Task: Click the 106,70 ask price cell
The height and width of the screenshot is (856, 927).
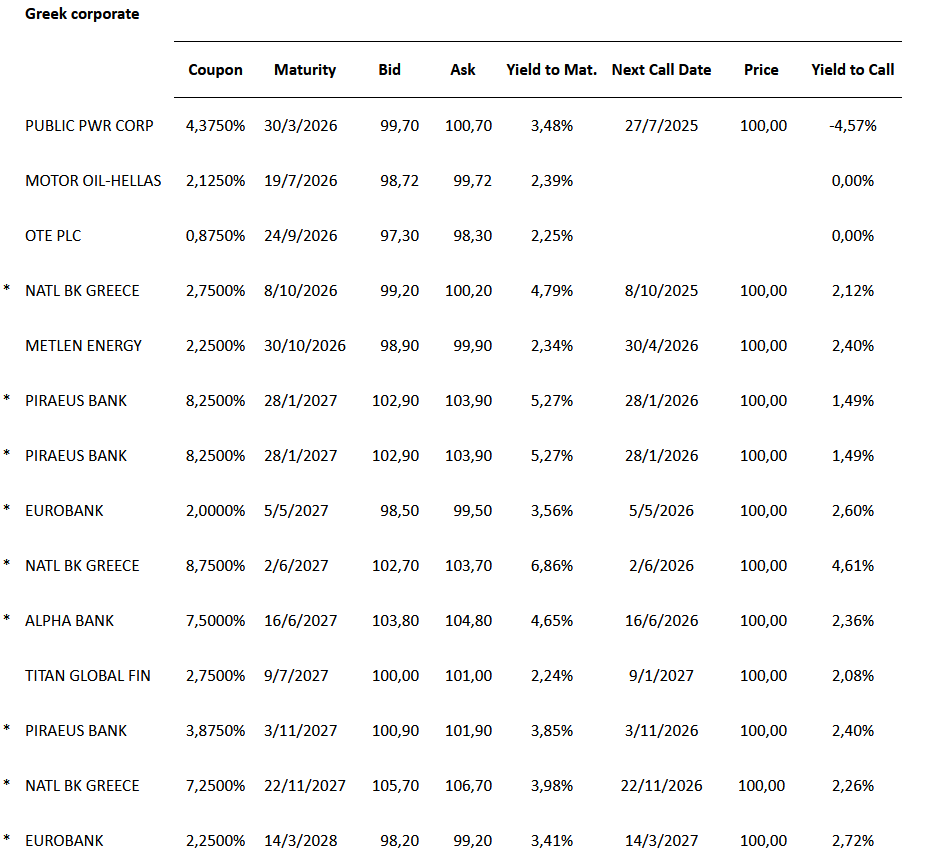Action: coord(471,786)
